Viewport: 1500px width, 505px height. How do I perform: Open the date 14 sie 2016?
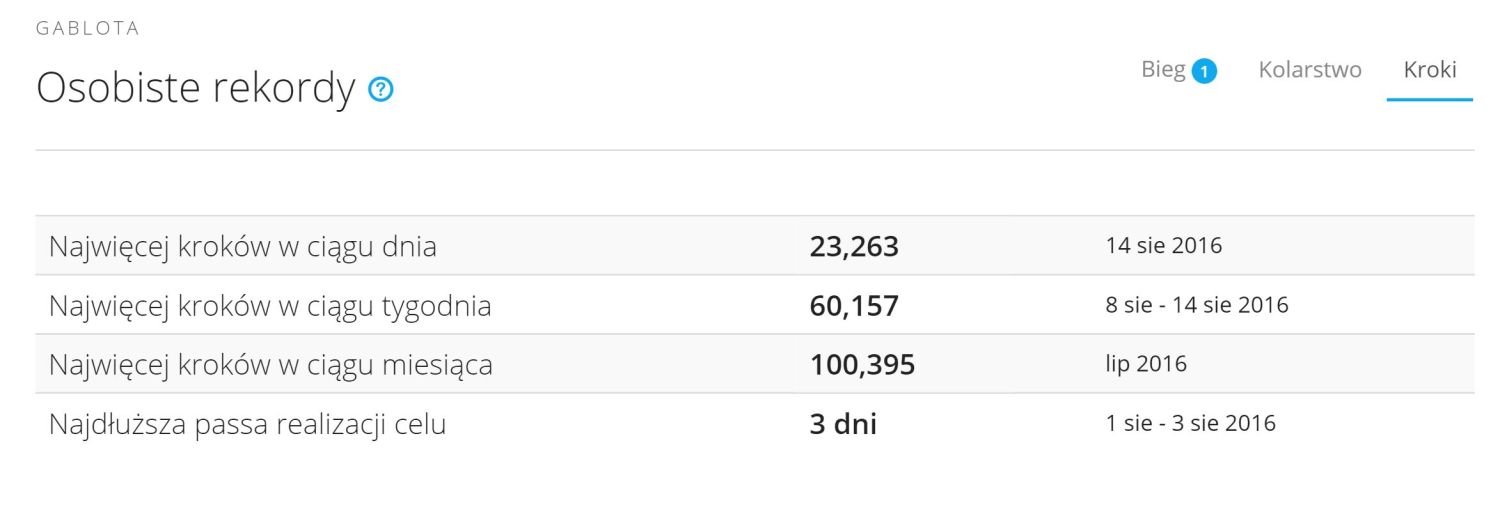tap(1164, 245)
